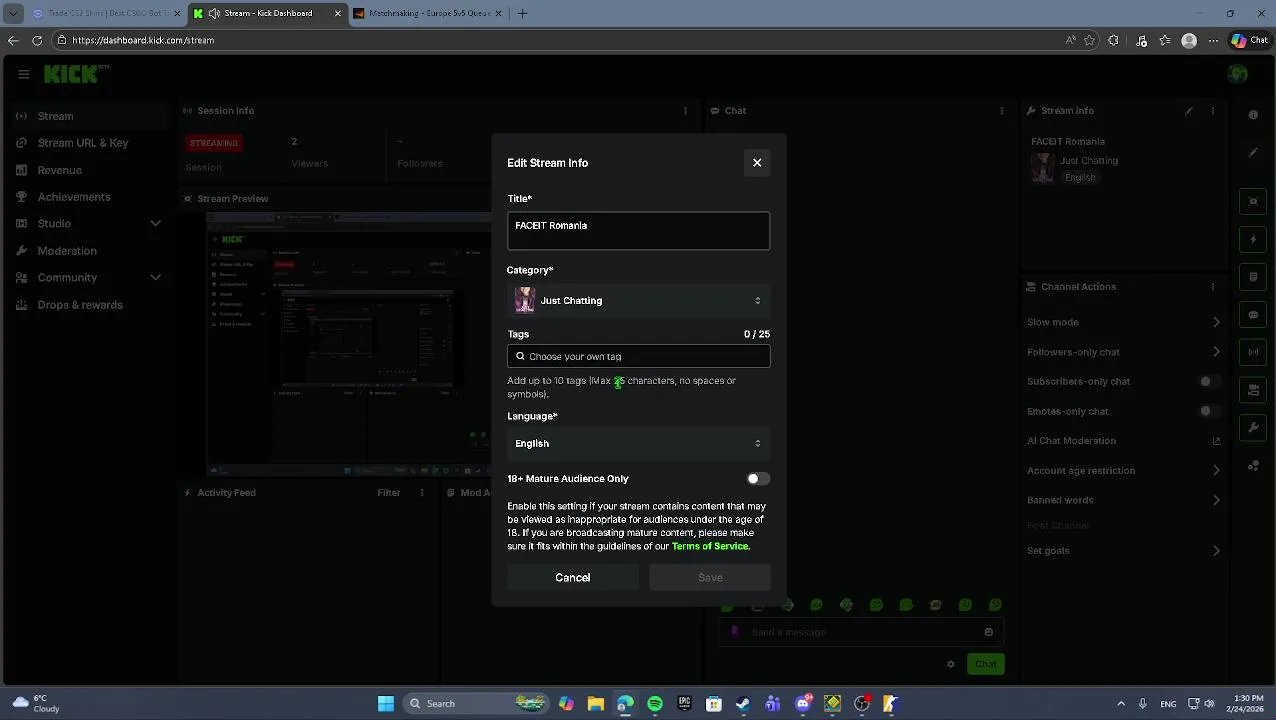Viewport: 1276px width, 720px height.
Task: Open Spotify from the taskbar
Action: 655,704
